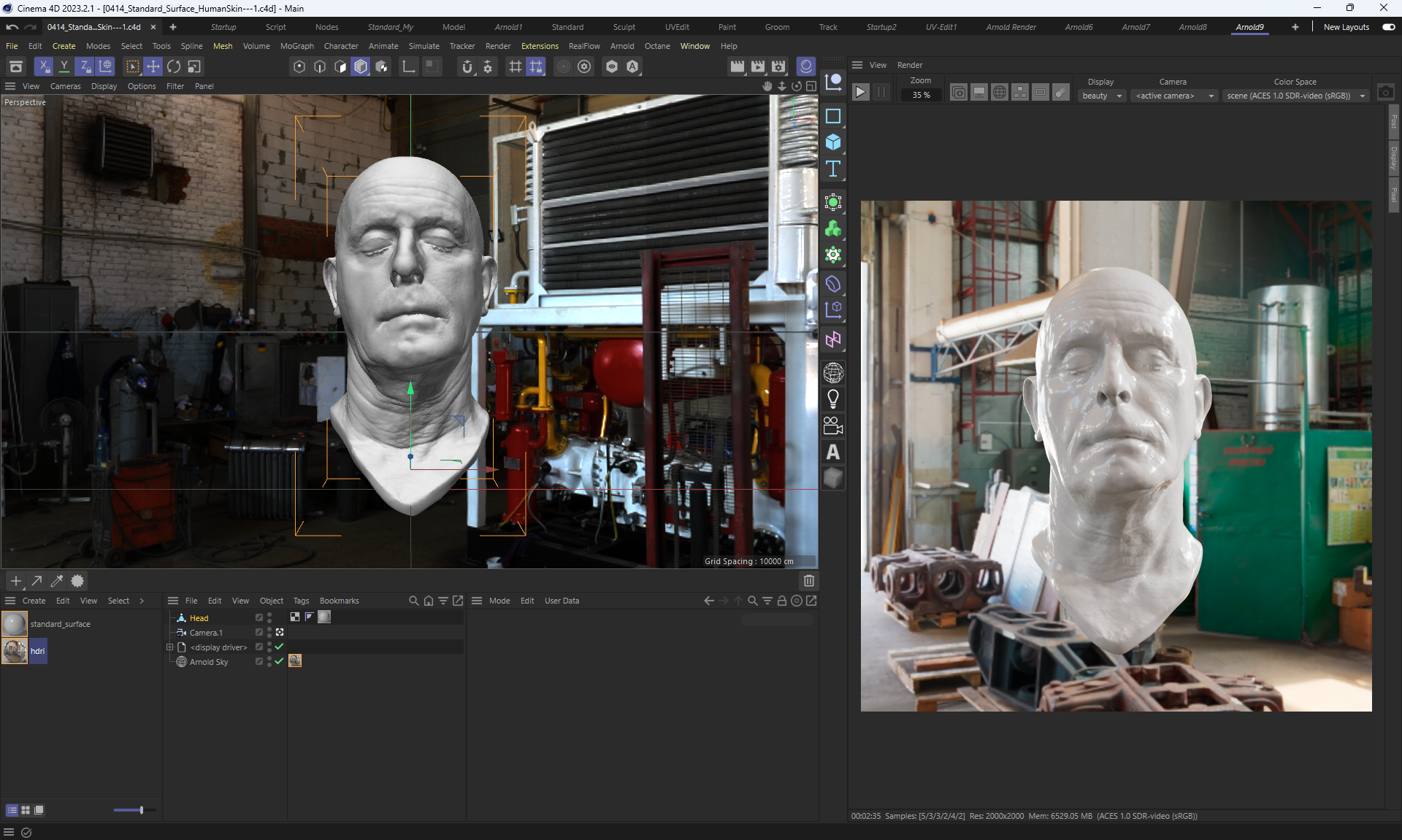Click the Camera object icon in sidebar

[x=832, y=425]
